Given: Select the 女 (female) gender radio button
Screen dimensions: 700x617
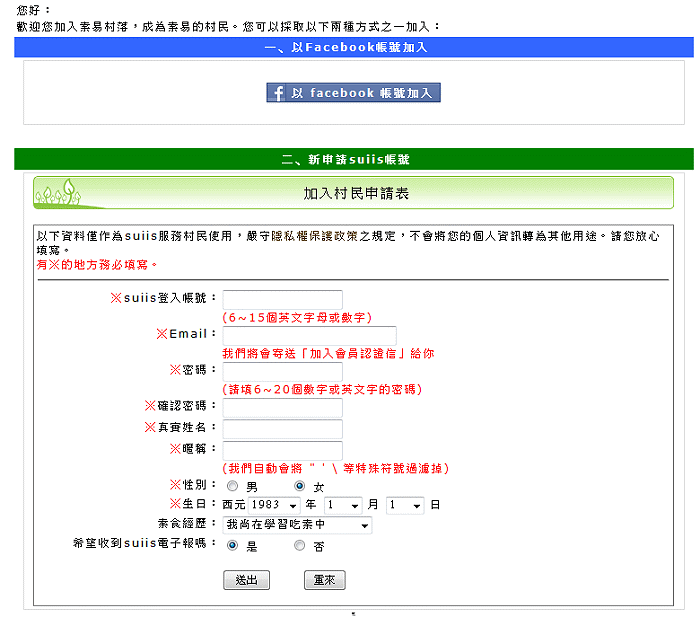Looking at the screenshot, I should pyautogui.click(x=299, y=486).
